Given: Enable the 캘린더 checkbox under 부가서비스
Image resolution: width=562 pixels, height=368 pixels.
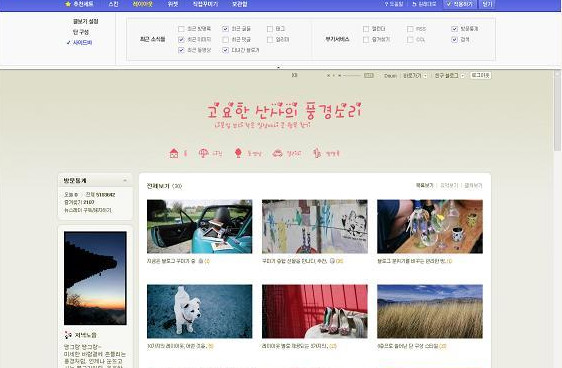Looking at the screenshot, I should click(366, 29).
